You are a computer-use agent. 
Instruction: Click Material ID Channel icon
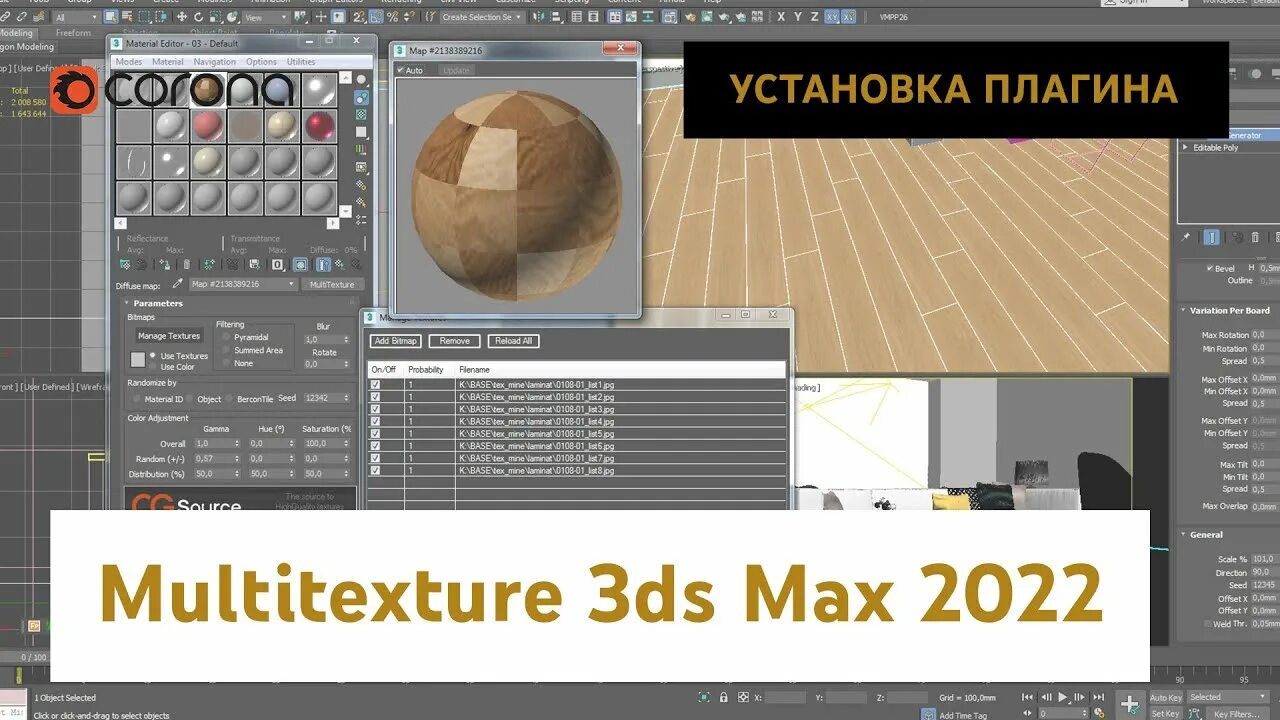pos(277,264)
